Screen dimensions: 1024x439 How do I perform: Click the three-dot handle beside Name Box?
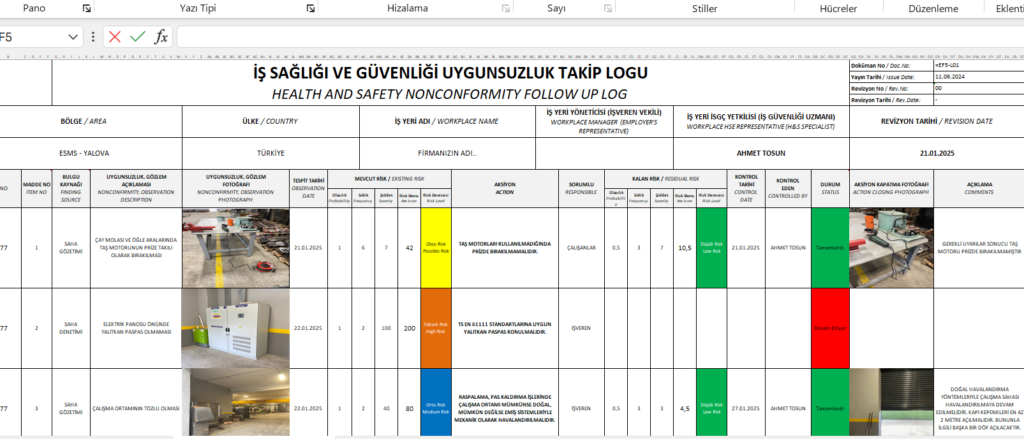[93, 37]
